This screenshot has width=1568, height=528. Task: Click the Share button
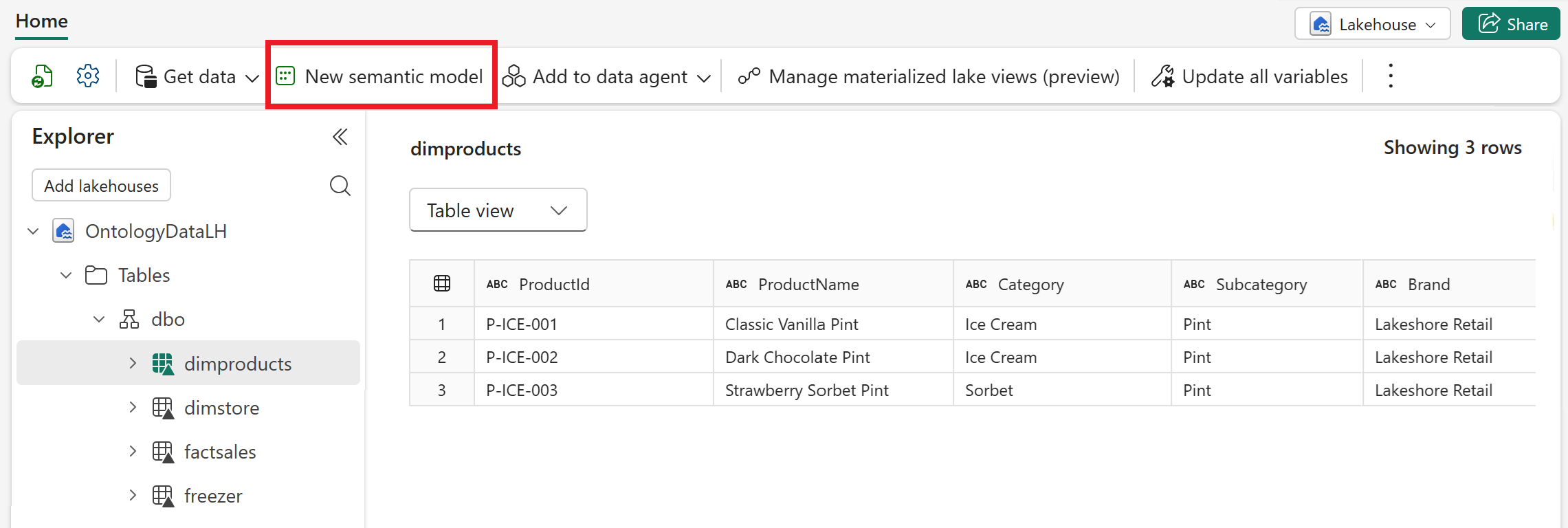[x=1511, y=24]
